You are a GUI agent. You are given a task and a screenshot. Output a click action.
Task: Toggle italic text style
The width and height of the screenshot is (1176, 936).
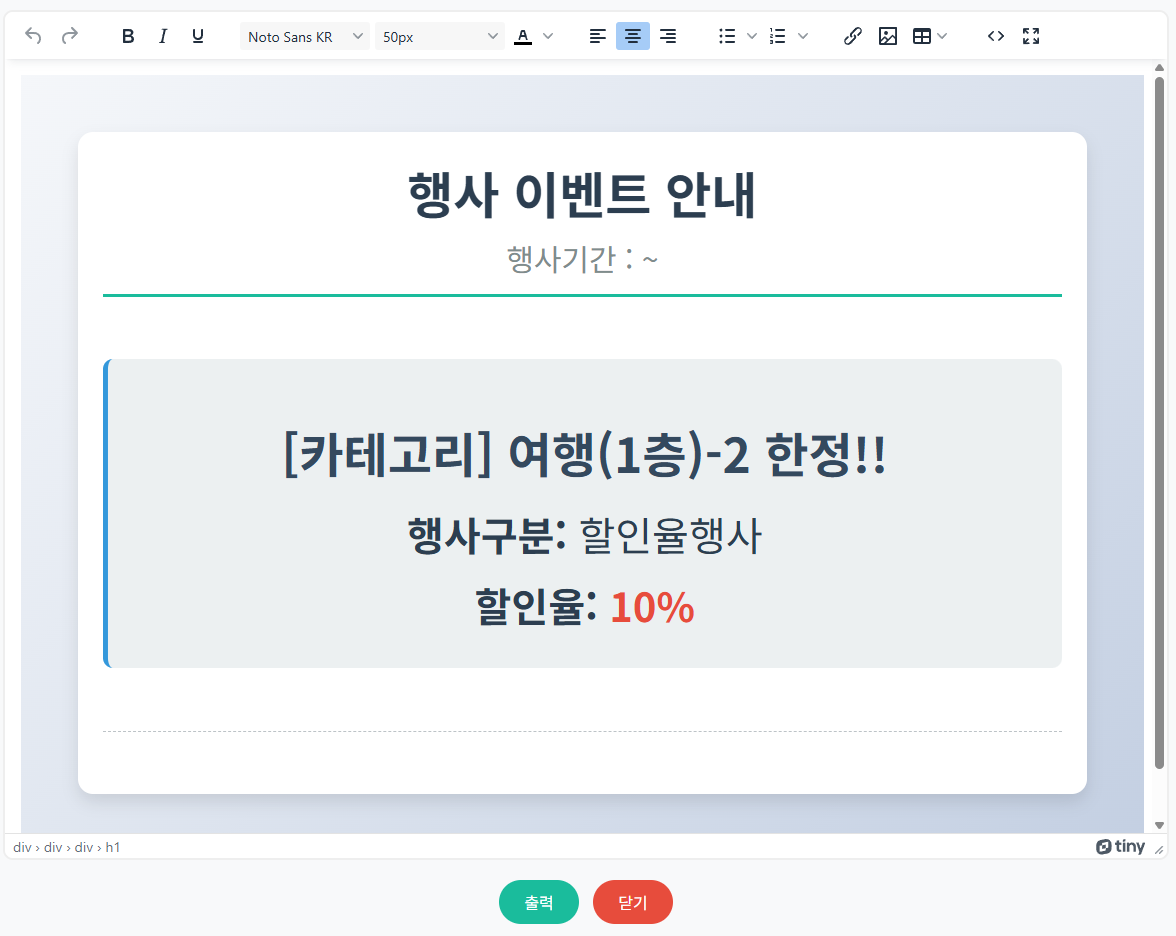(163, 36)
